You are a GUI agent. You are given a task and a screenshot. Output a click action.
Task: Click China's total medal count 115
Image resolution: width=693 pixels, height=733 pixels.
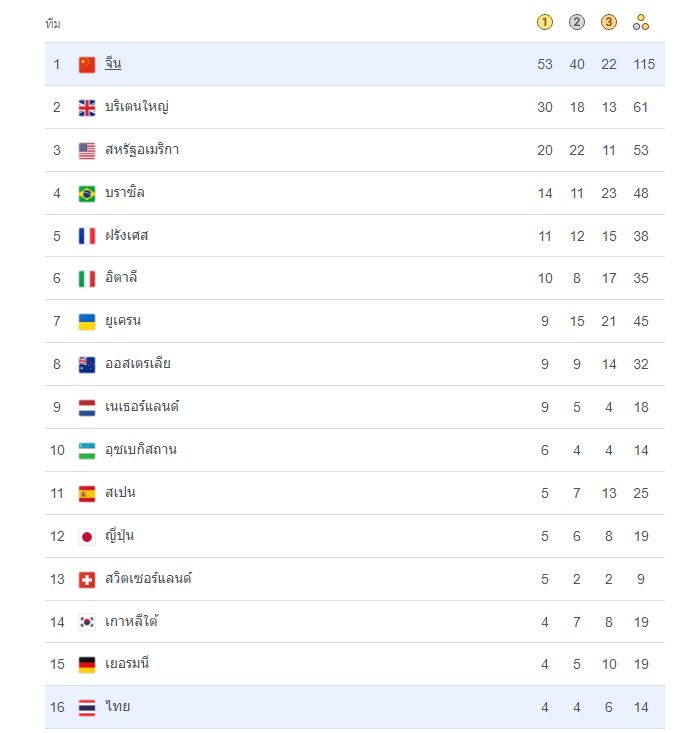pos(643,65)
